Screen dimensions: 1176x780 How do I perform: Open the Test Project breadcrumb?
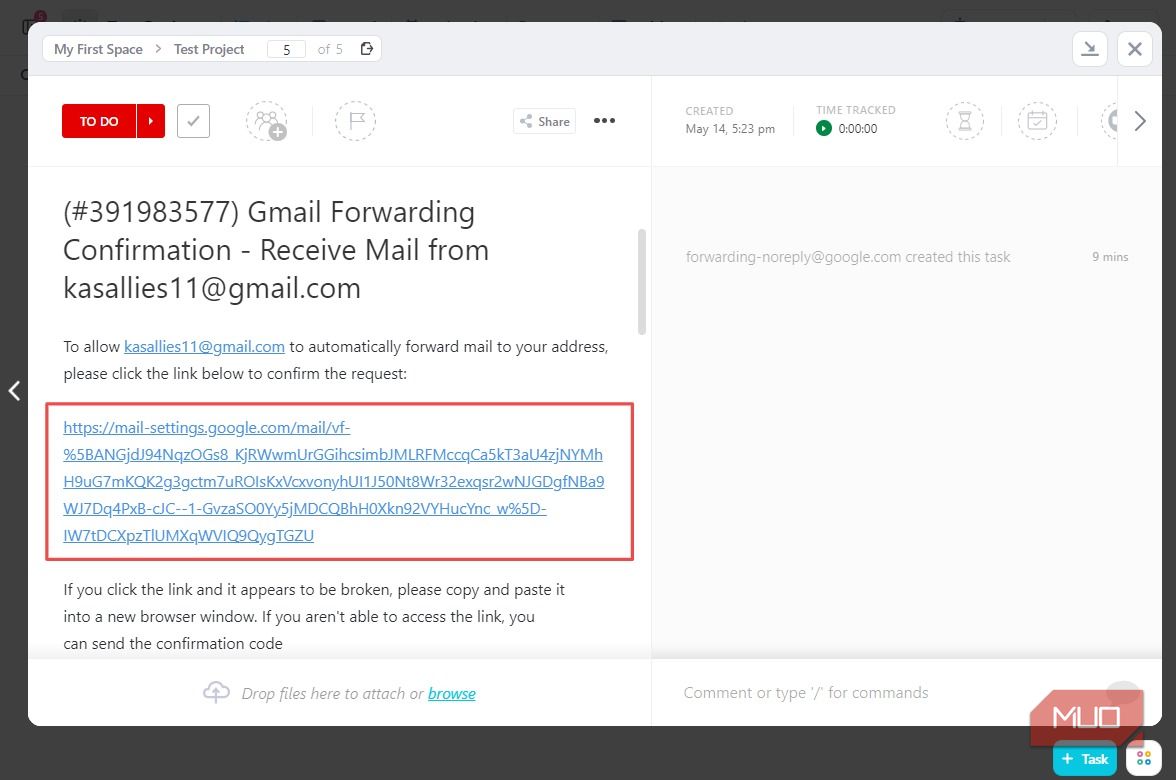[x=209, y=49]
